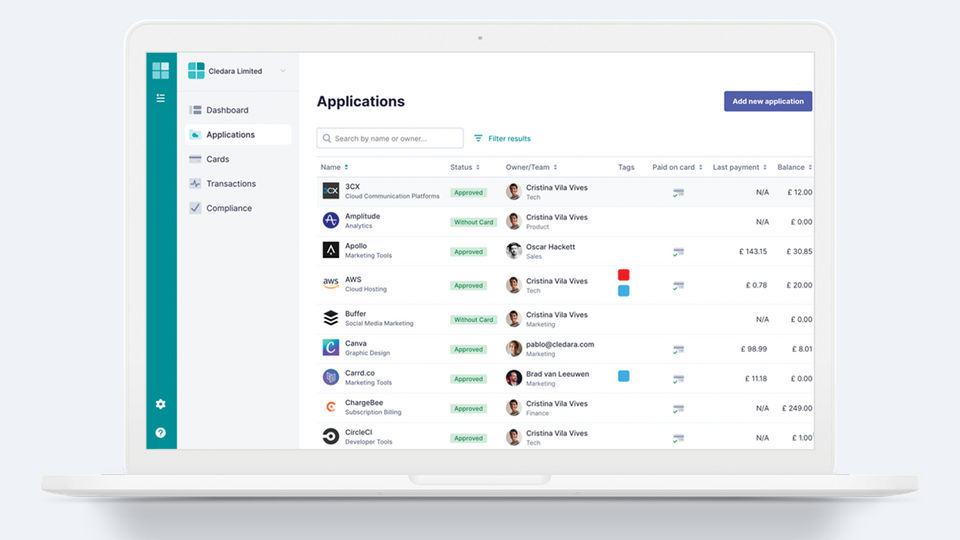960x540 pixels.
Task: Click paid-on-card icon in CircleCI row
Action: pos(678,438)
